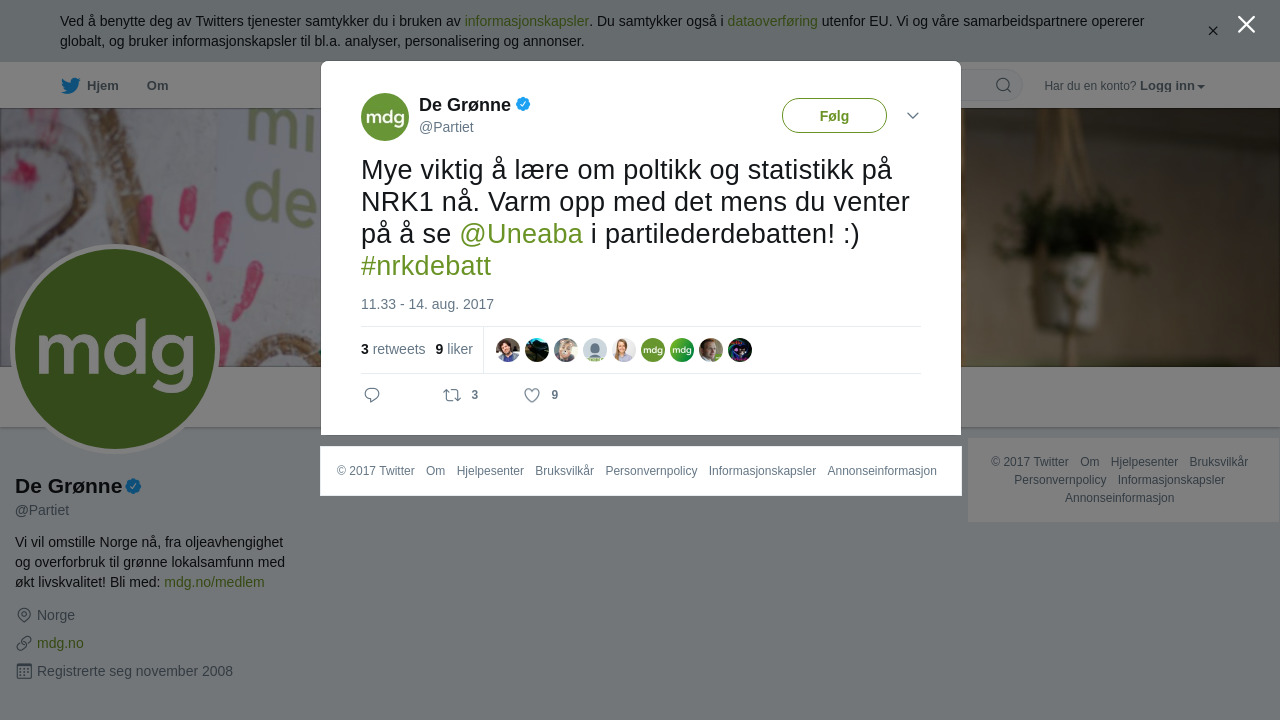
Task: Close the tweet overlay with large X
Action: 1246,24
